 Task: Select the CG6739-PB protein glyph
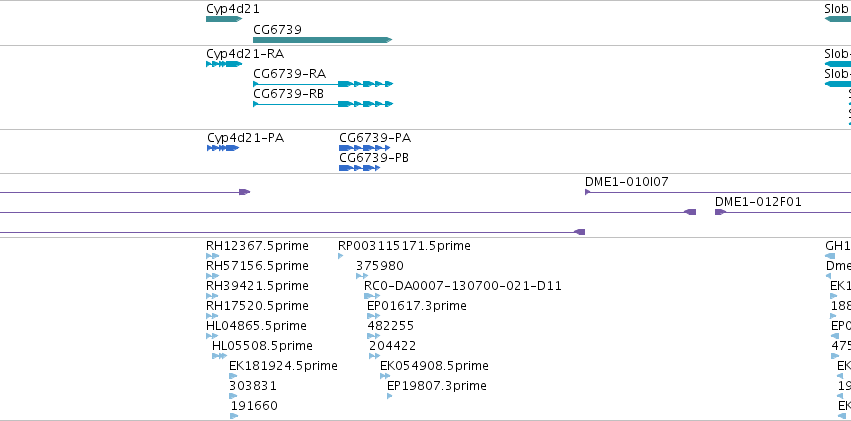coord(359,168)
